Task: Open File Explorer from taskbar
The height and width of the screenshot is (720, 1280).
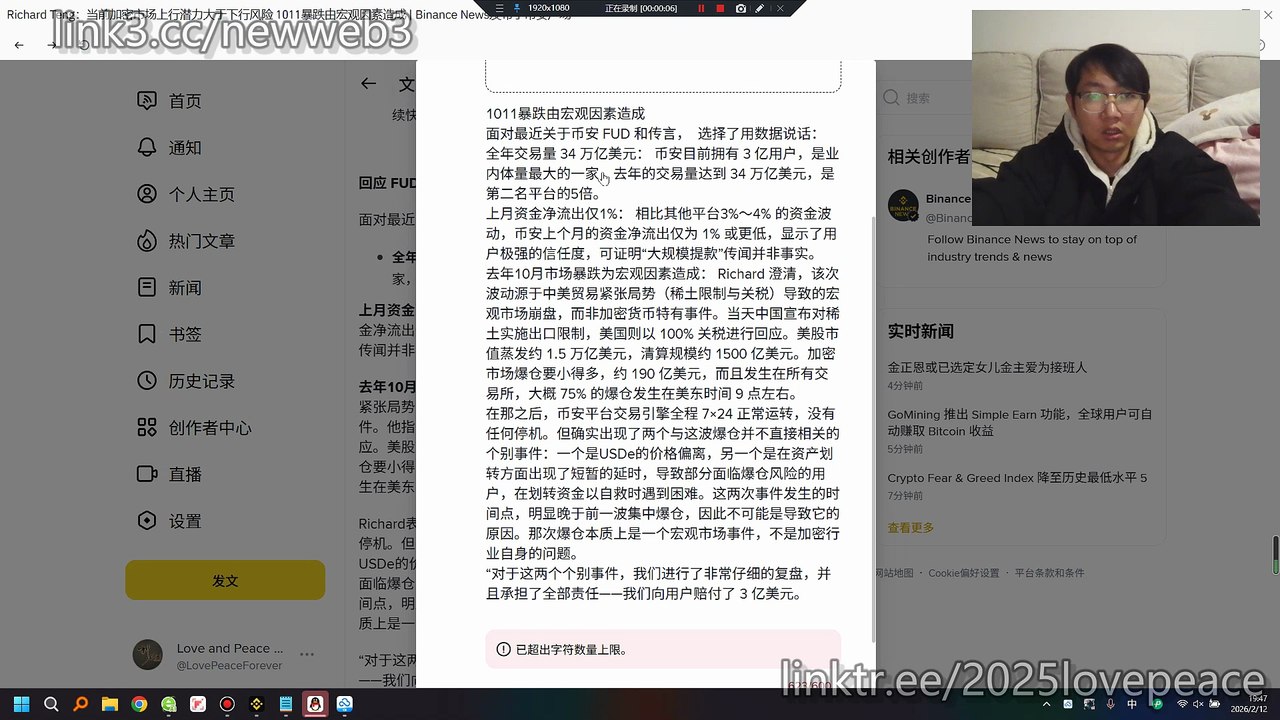Action: [x=109, y=705]
